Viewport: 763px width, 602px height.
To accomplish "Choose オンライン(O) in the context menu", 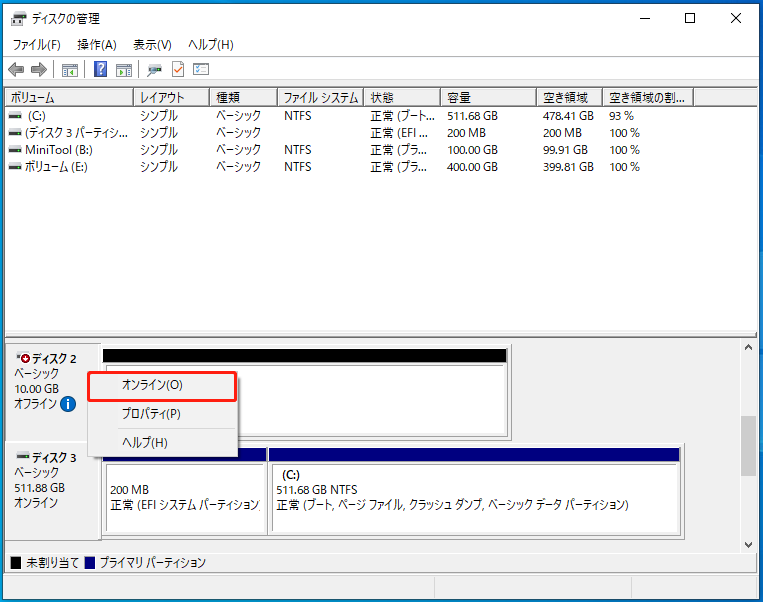I will tap(163, 386).
